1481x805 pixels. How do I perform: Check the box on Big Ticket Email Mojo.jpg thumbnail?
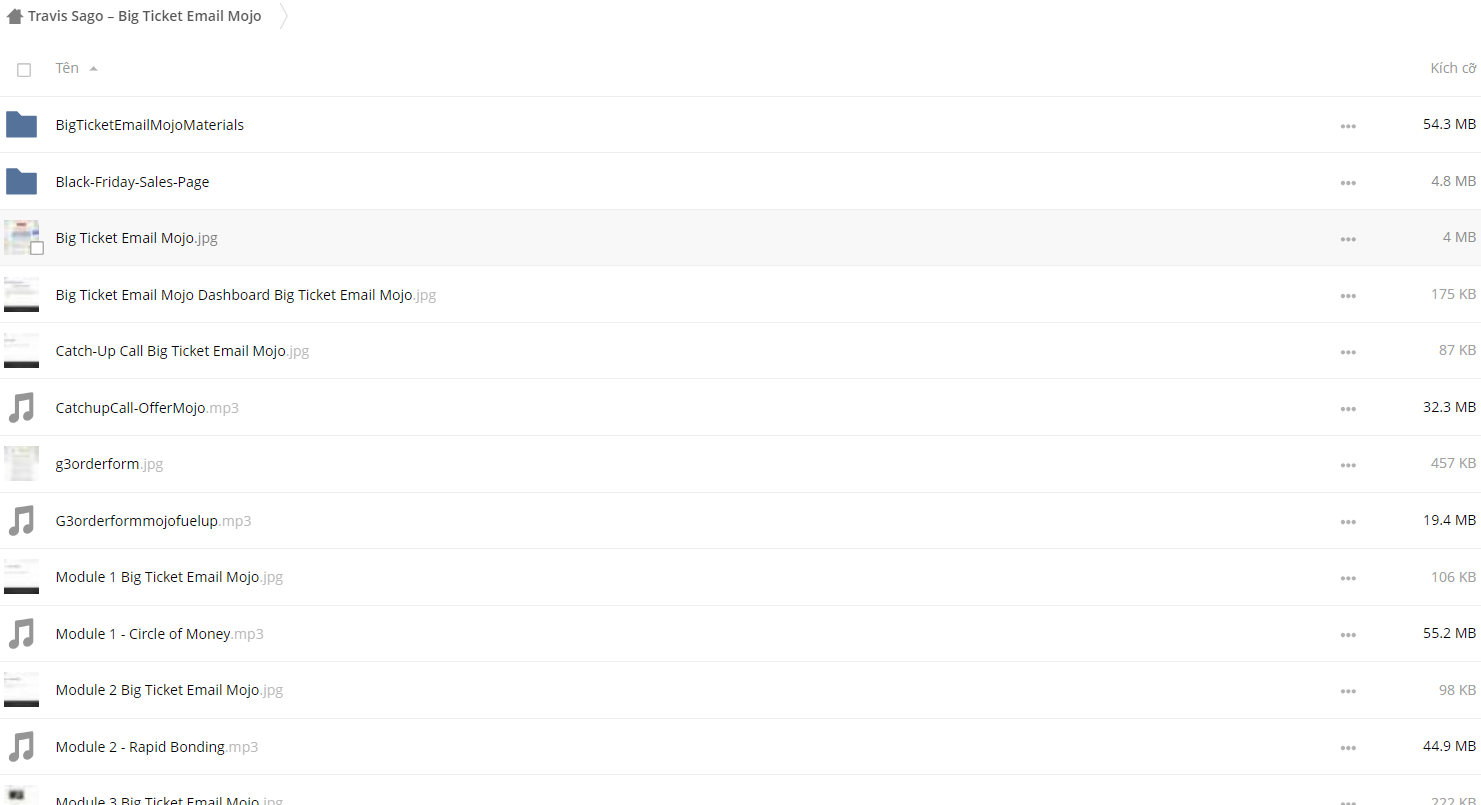point(37,248)
